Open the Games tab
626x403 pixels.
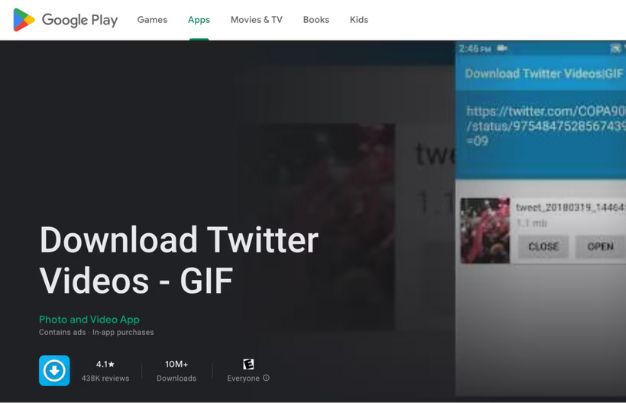(x=152, y=20)
